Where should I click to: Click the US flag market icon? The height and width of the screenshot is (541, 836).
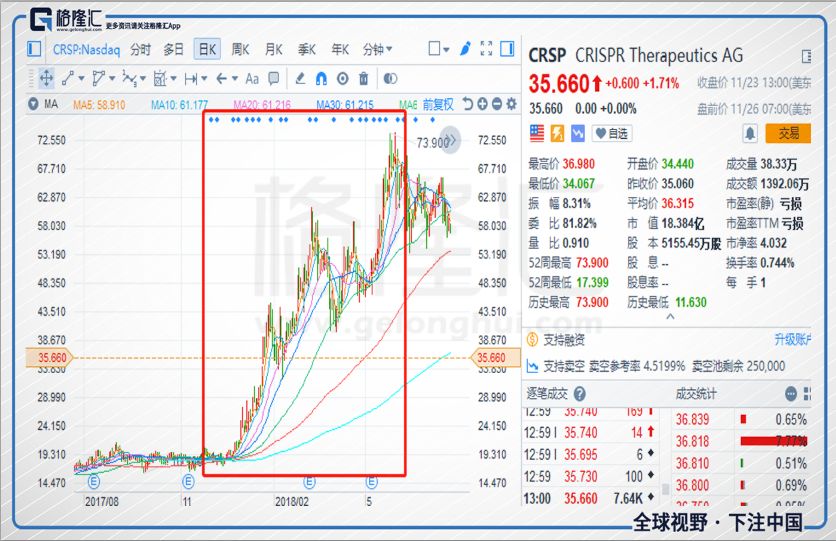pos(537,133)
